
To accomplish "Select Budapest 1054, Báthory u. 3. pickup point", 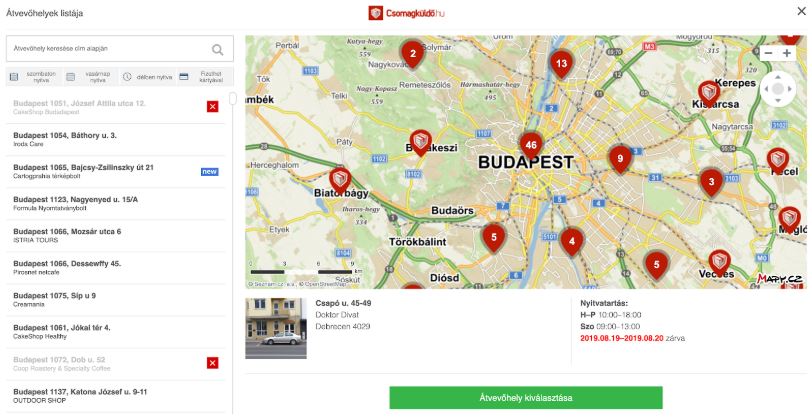I will point(115,140).
